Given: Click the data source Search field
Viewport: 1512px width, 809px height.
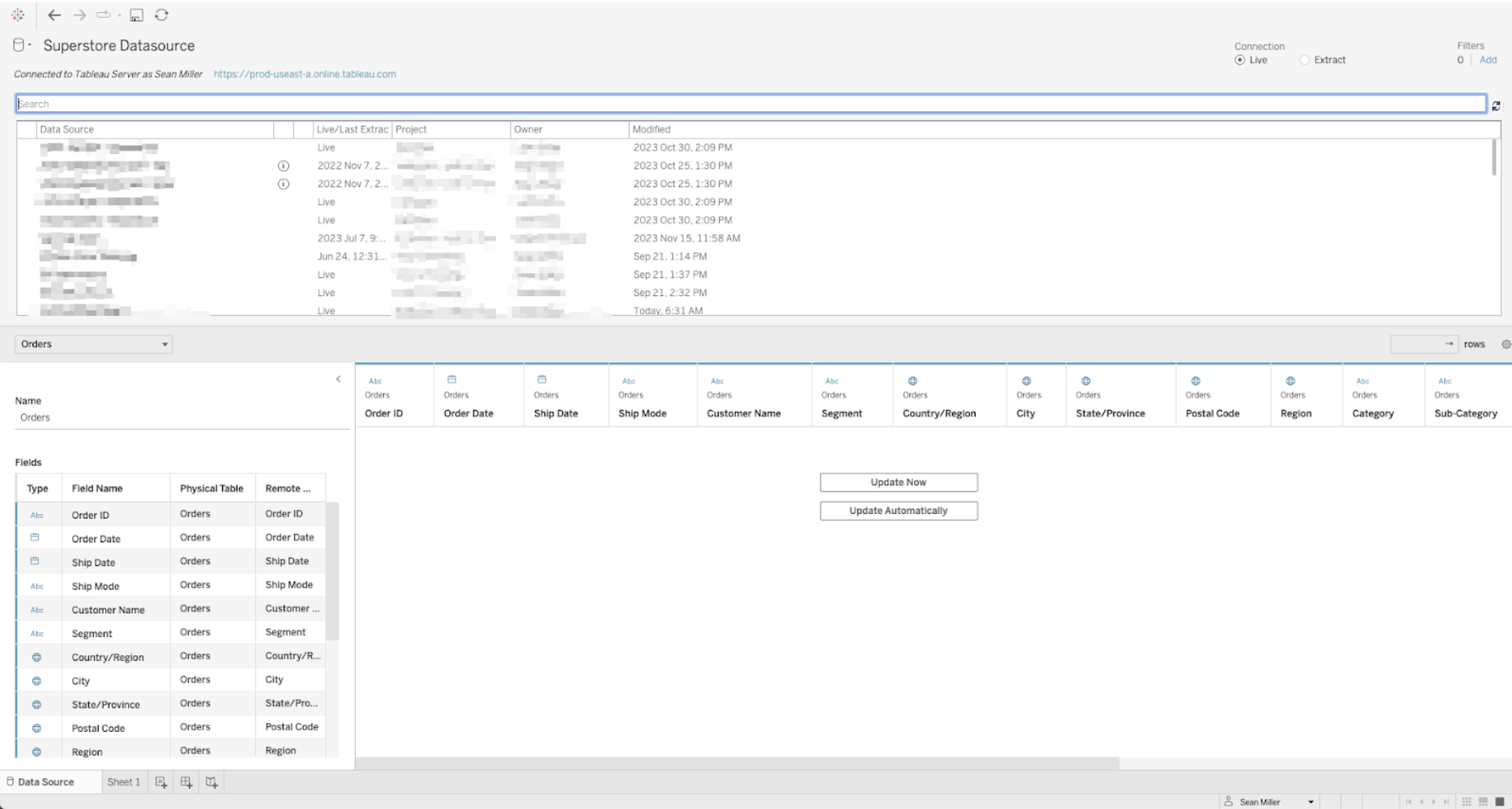Looking at the screenshot, I should 750,104.
